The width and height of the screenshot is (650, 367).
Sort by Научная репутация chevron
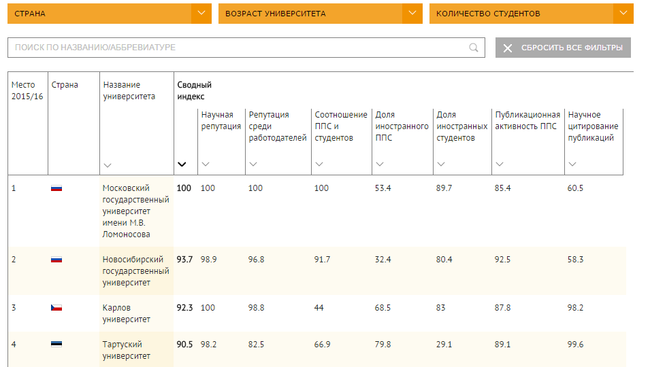(x=205, y=164)
